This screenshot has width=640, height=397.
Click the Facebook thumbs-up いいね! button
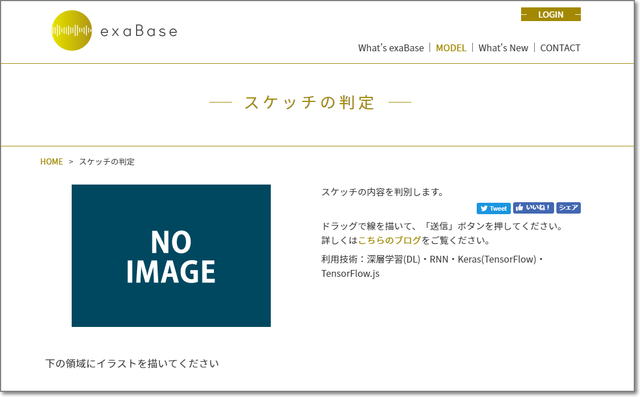click(533, 208)
